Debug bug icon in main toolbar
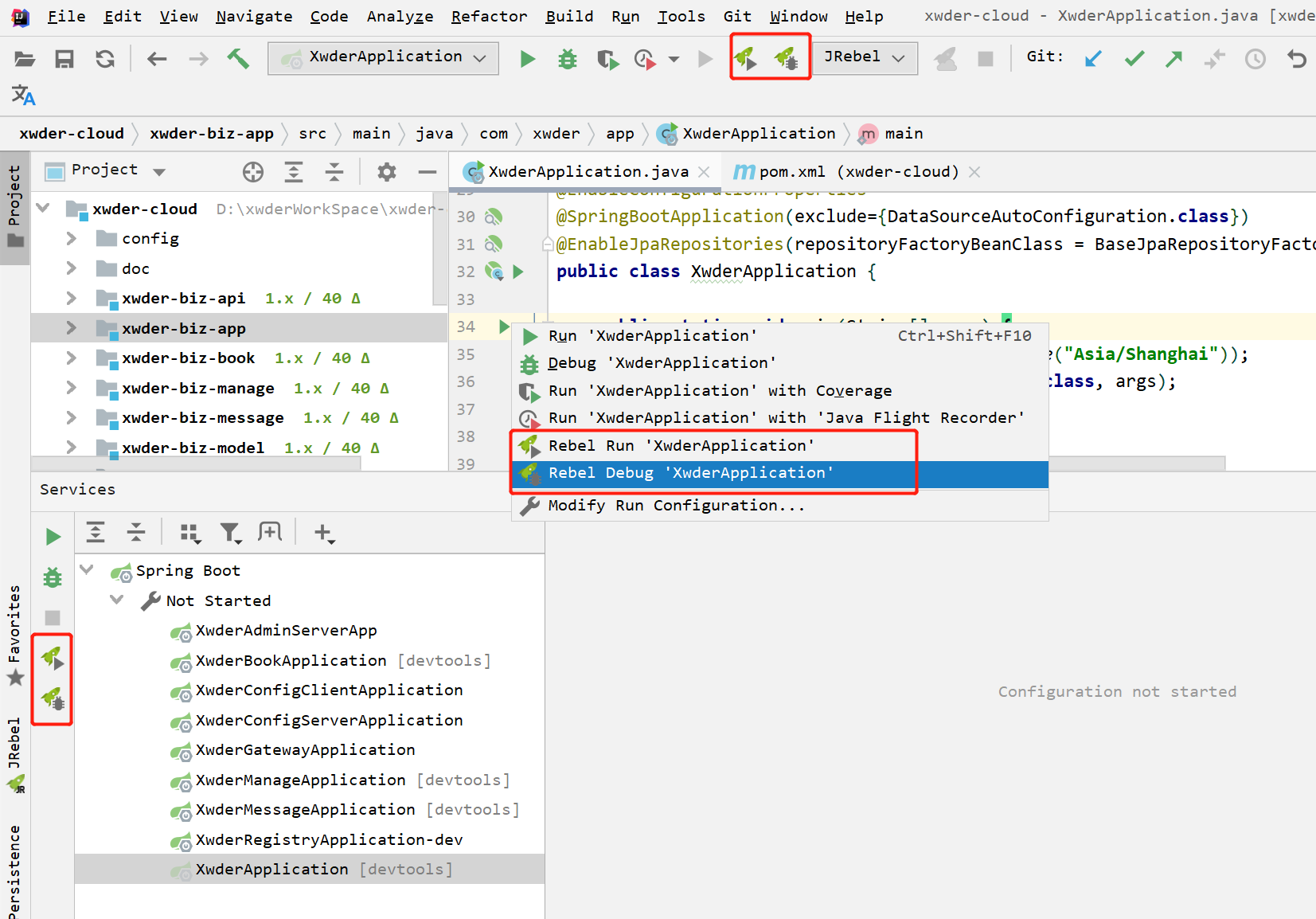Viewport: 1316px width, 919px height. tap(568, 58)
